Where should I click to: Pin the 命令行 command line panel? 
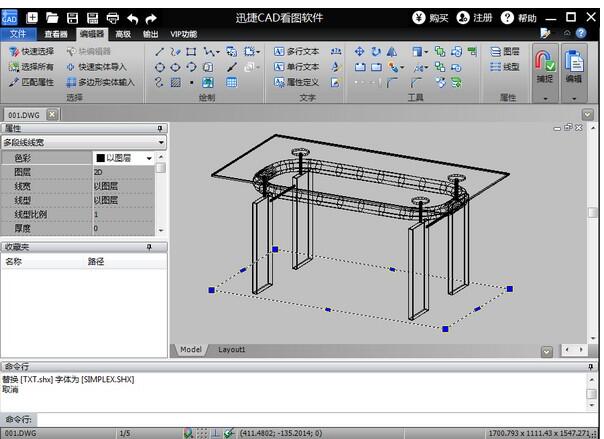[591, 366]
